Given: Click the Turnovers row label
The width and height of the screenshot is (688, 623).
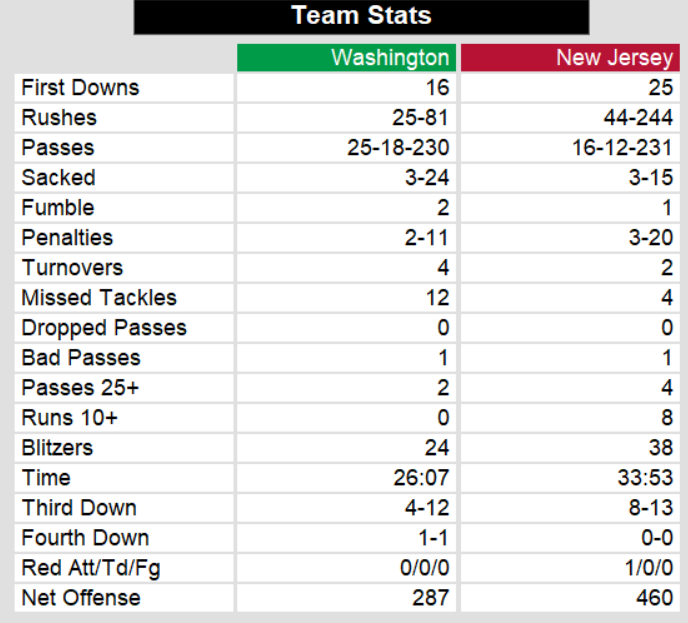Looking at the screenshot, I should pos(72,268).
